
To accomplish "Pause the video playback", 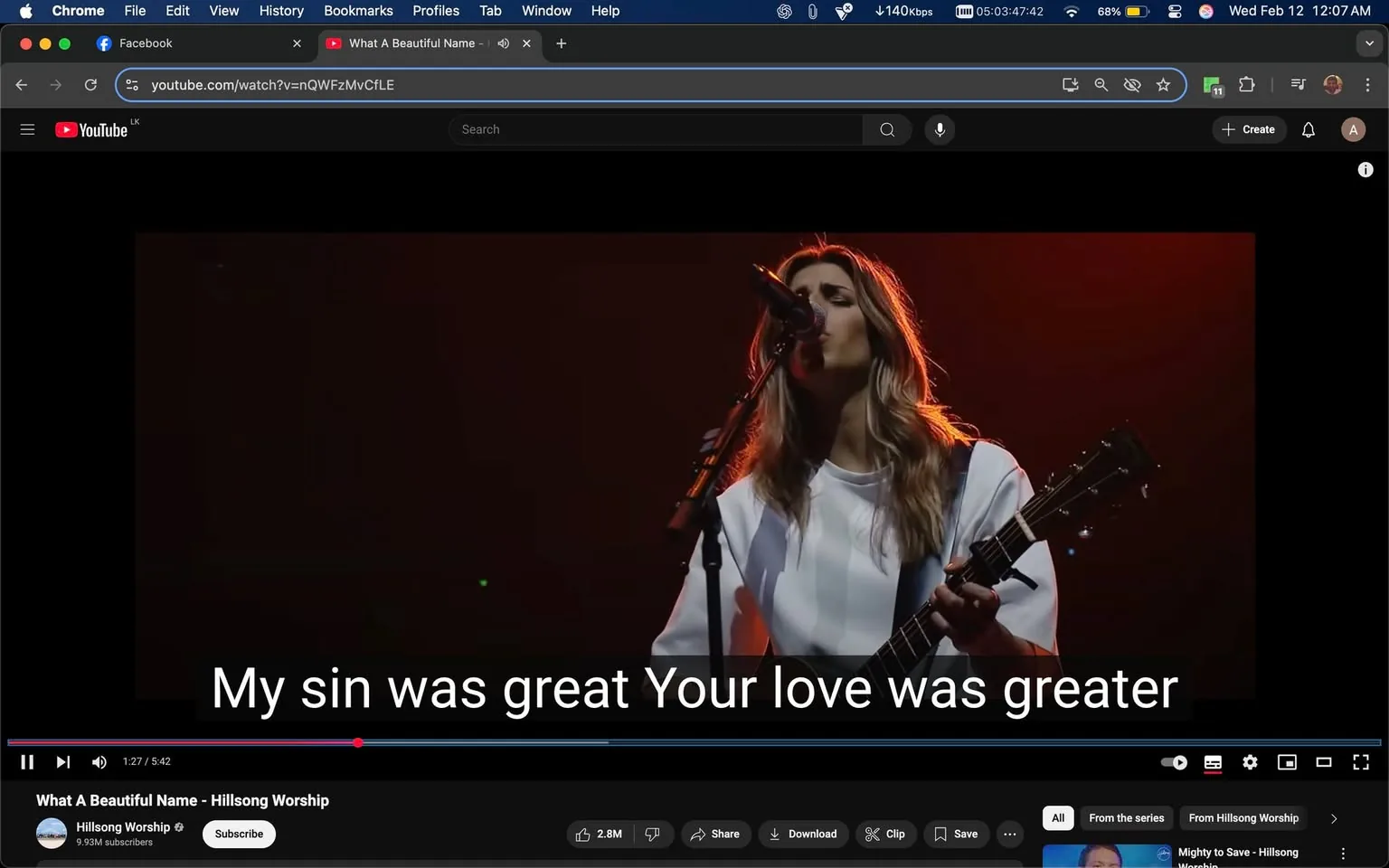I will (26, 761).
